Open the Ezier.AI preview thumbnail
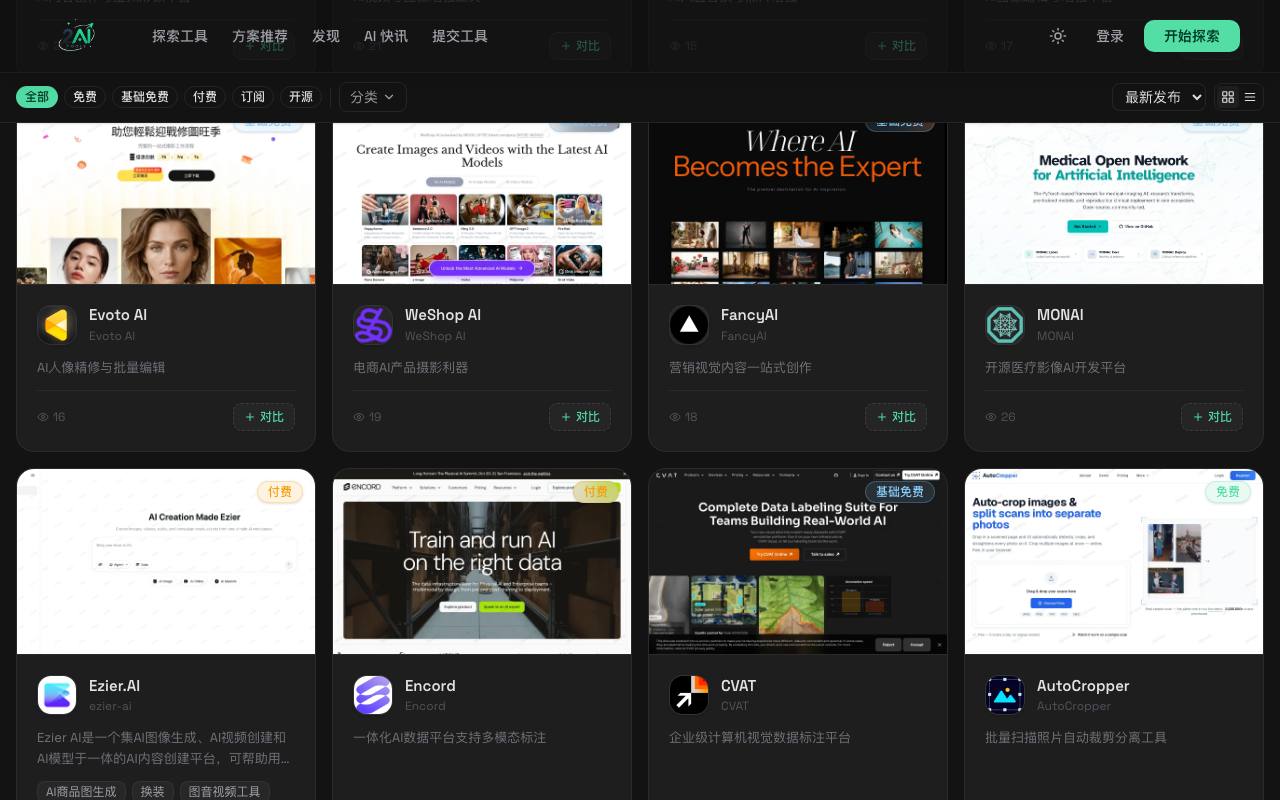Viewport: 1280px width, 800px height. [166, 562]
